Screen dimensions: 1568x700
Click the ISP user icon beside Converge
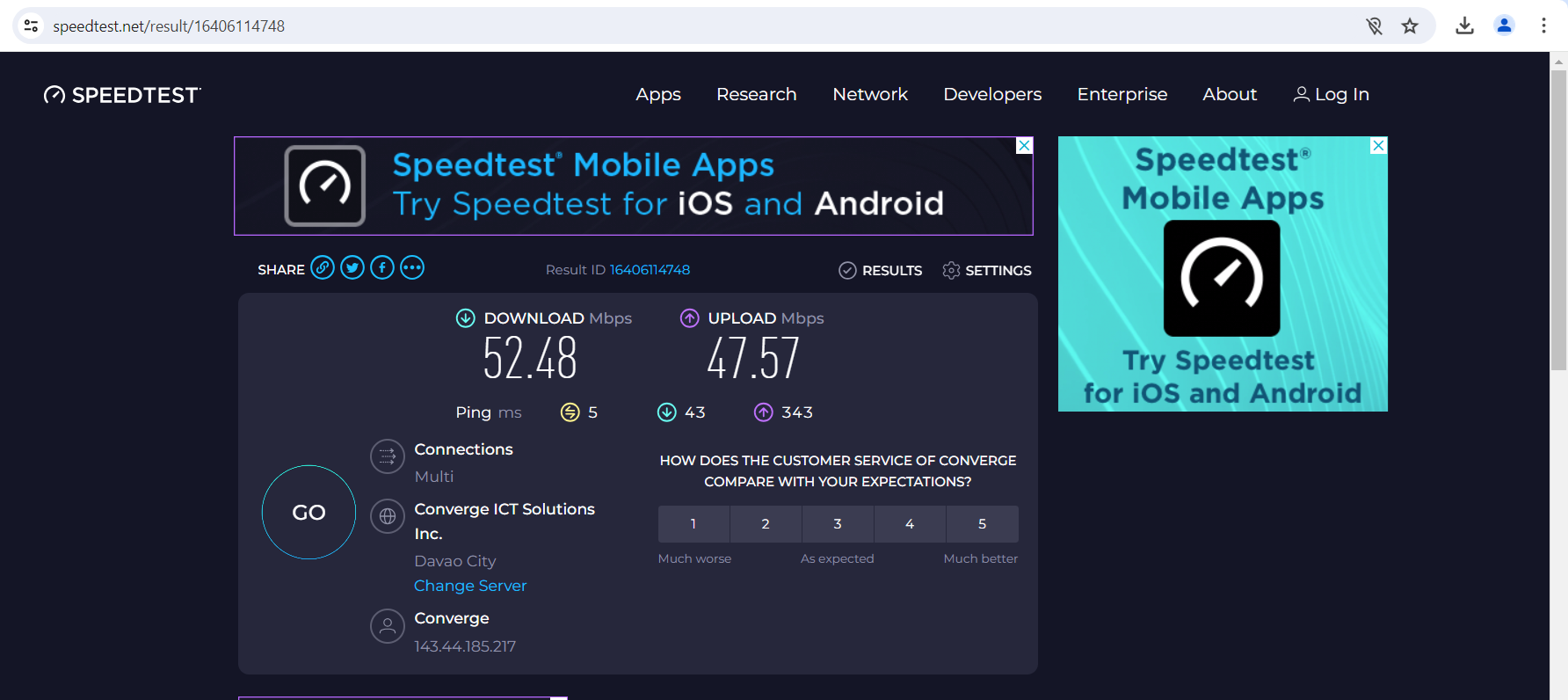click(x=388, y=626)
